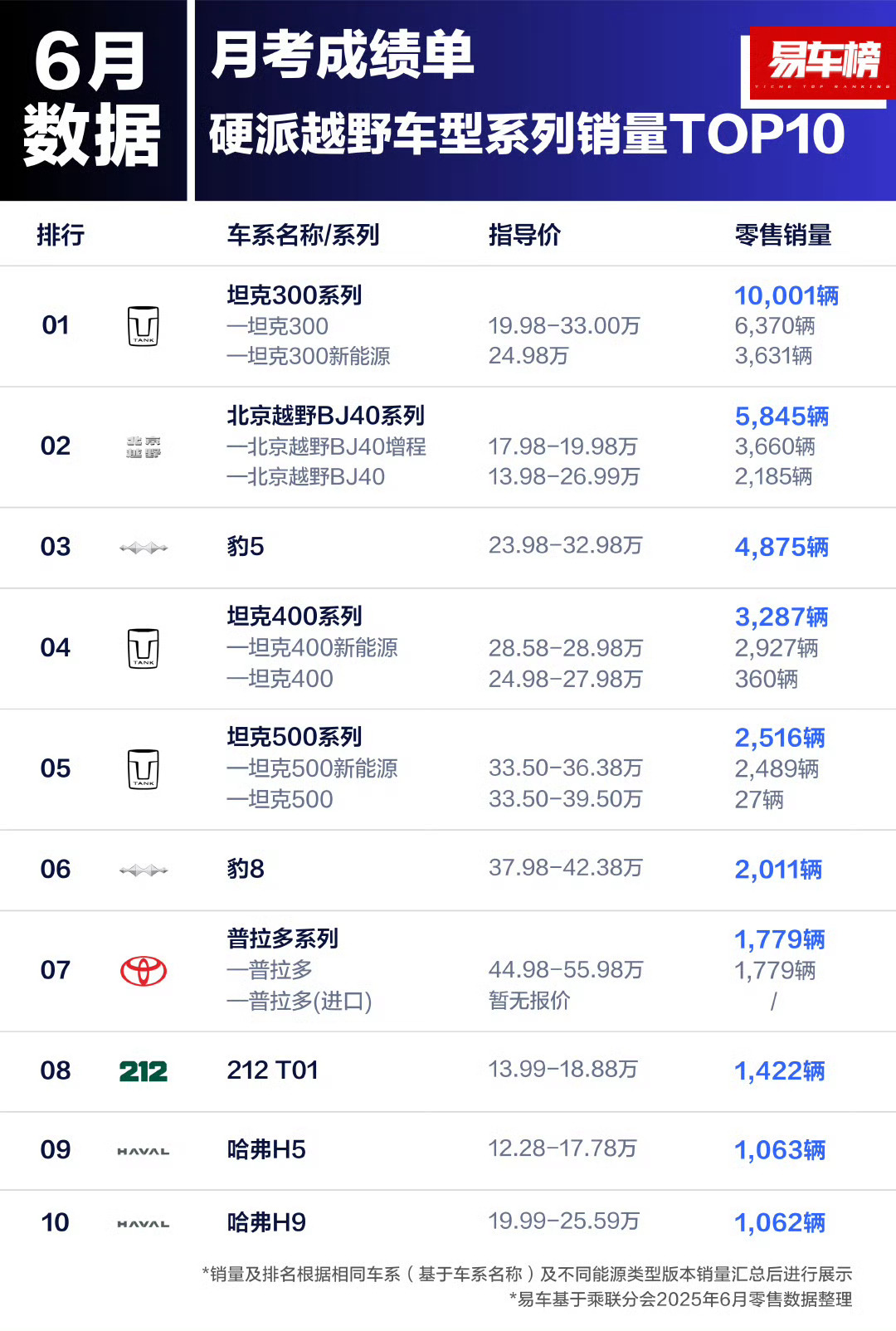The width and height of the screenshot is (896, 1331).
Task: Open the 212 T01 model name
Action: click(x=273, y=1070)
